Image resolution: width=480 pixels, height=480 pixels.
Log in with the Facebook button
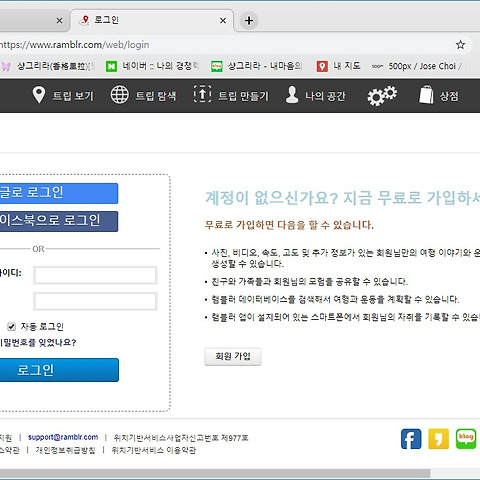pyautogui.click(x=59, y=221)
